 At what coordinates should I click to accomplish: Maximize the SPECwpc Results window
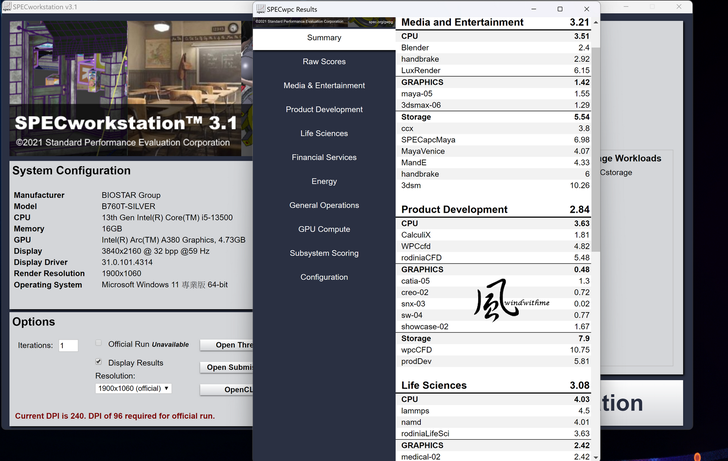pyautogui.click(x=560, y=9)
